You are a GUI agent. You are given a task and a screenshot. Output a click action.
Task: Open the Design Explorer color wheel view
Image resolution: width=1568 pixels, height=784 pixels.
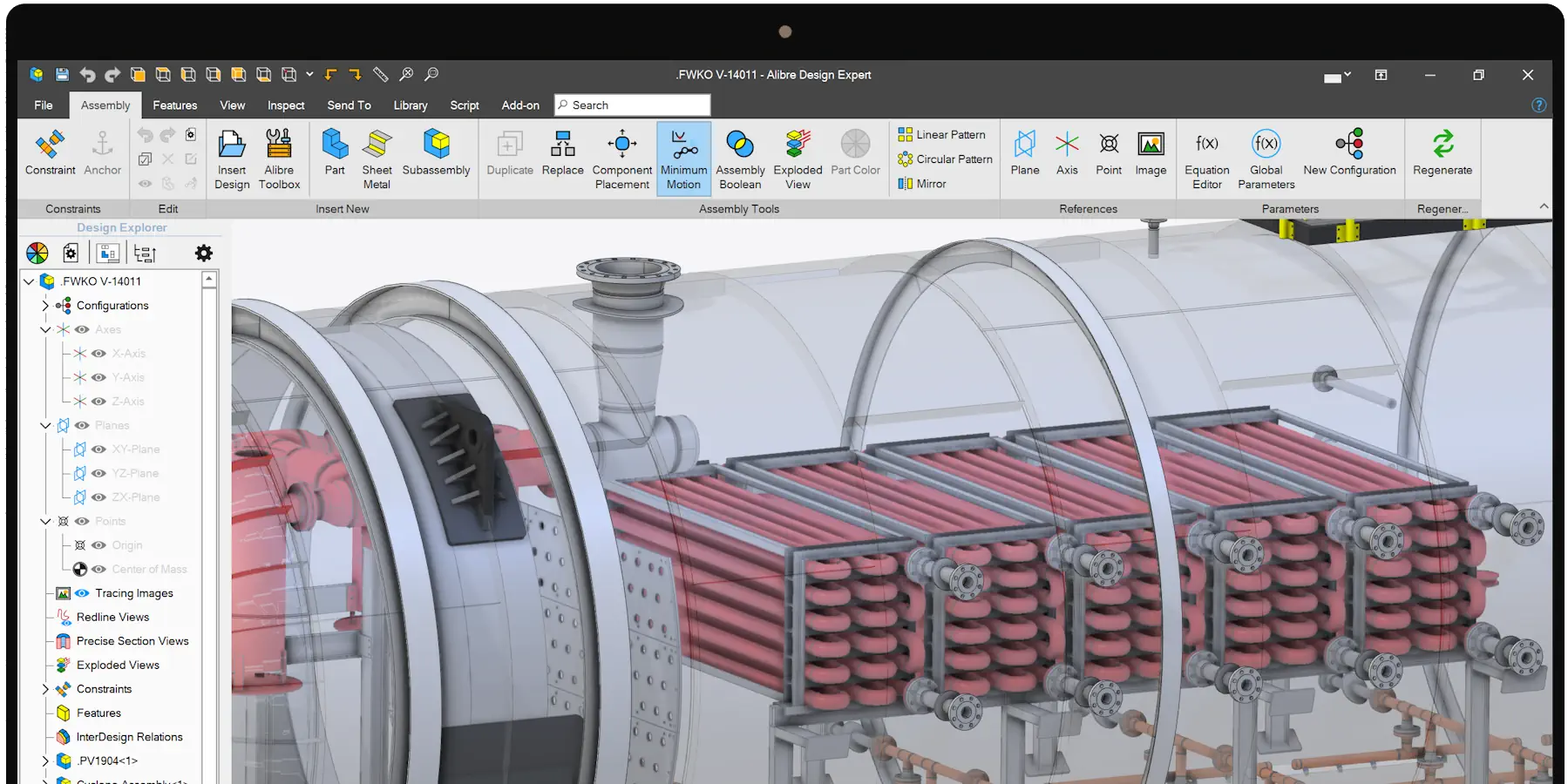[37, 253]
